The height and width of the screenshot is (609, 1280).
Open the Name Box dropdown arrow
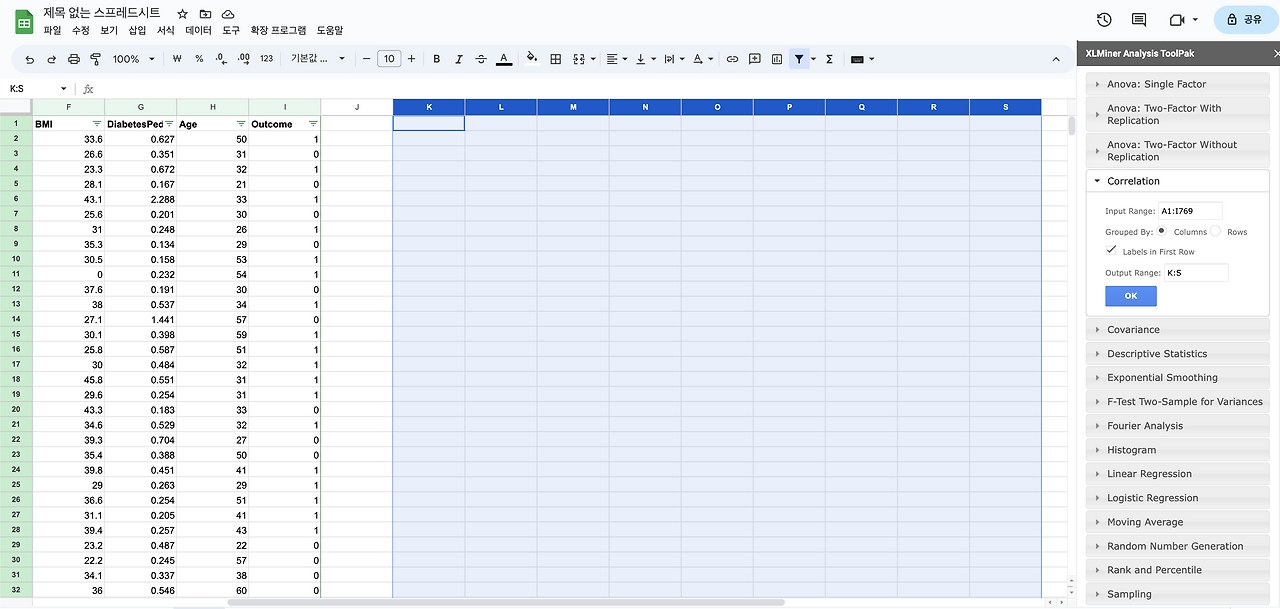(x=64, y=89)
